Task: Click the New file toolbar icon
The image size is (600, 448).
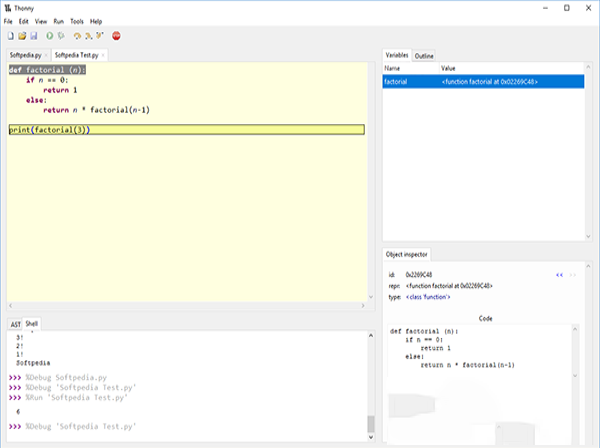Action: tap(10, 35)
